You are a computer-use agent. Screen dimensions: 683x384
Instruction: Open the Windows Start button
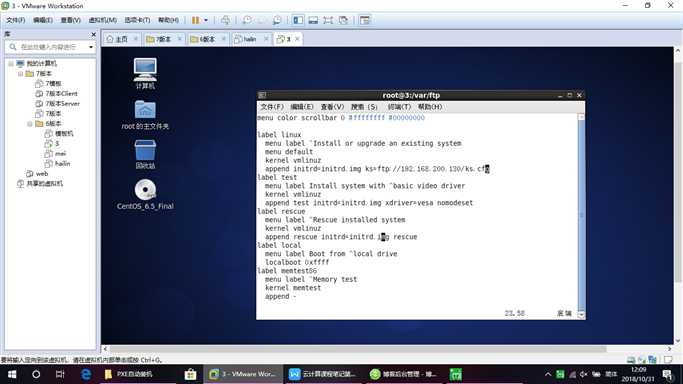[x=12, y=374]
